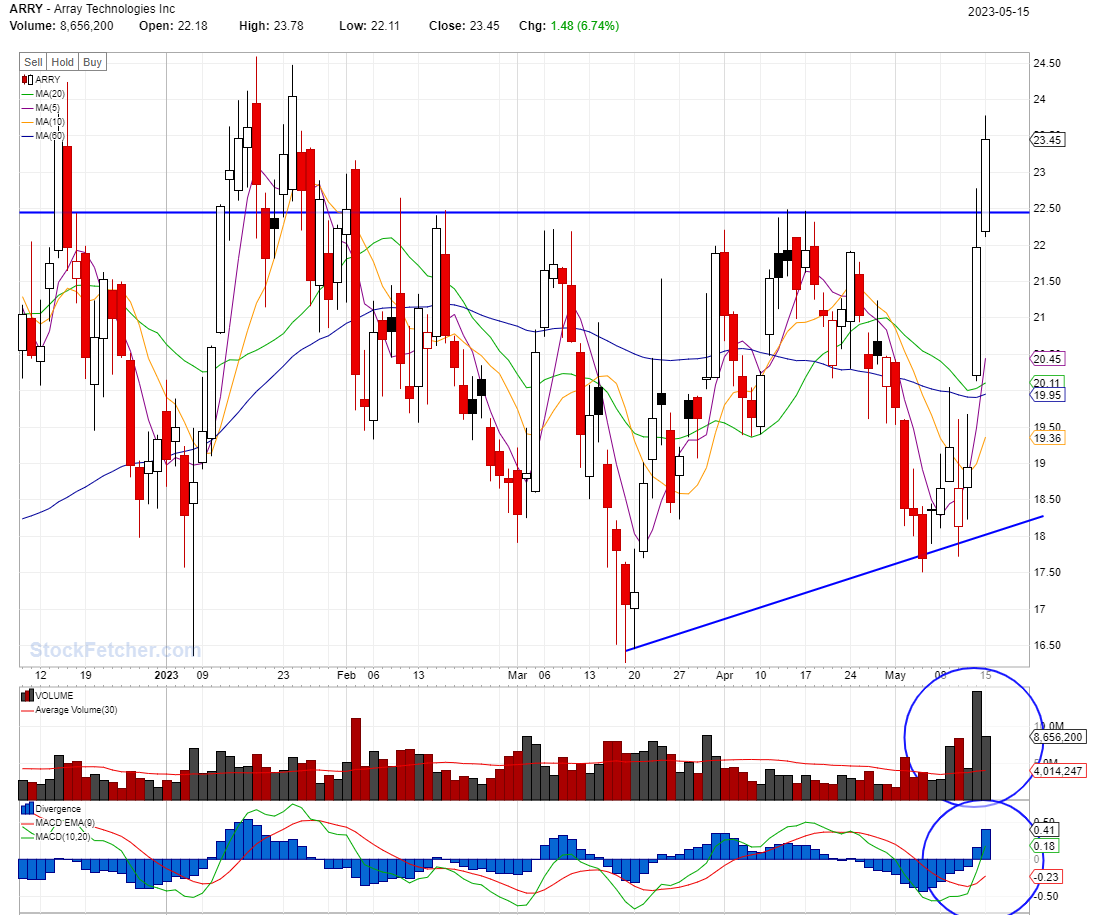
Task: Click the 'Low: 22.11' header value
Action: click(369, 26)
